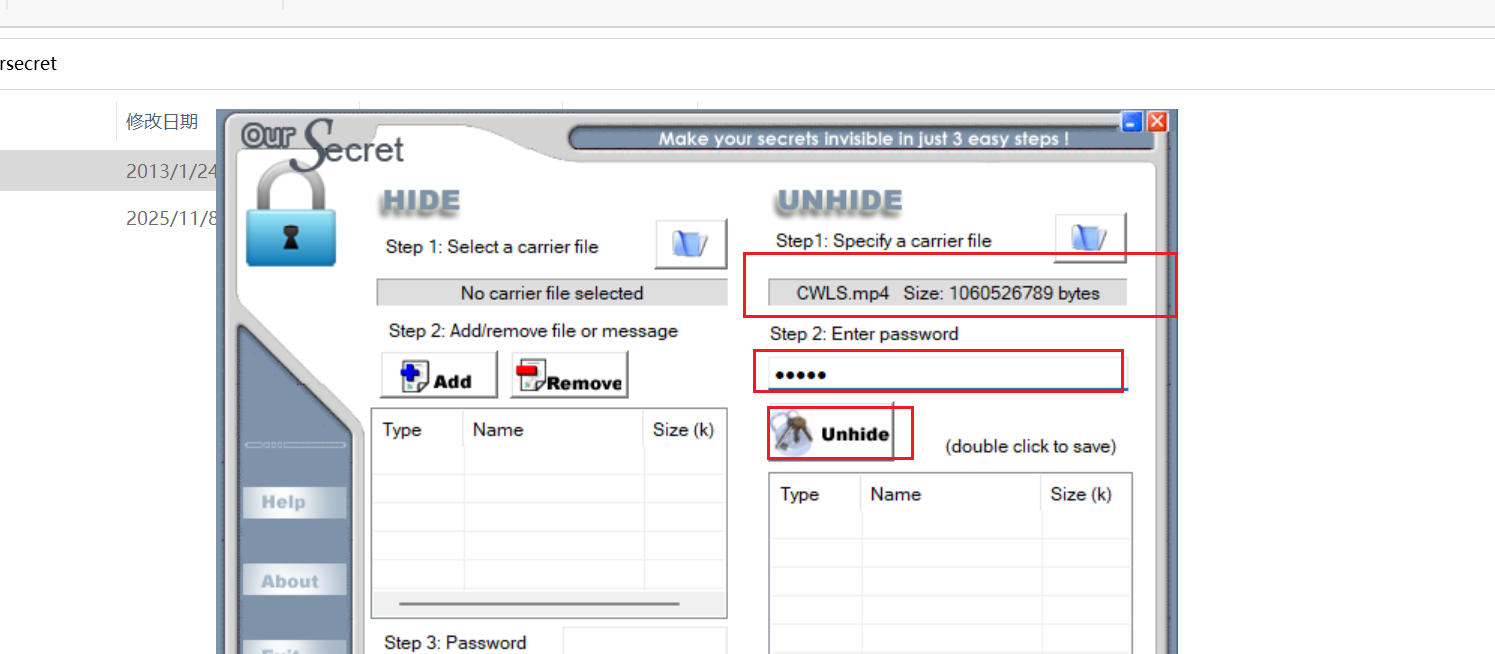
Task: Open the HIDE carrier file browse folder icon
Action: (690, 244)
